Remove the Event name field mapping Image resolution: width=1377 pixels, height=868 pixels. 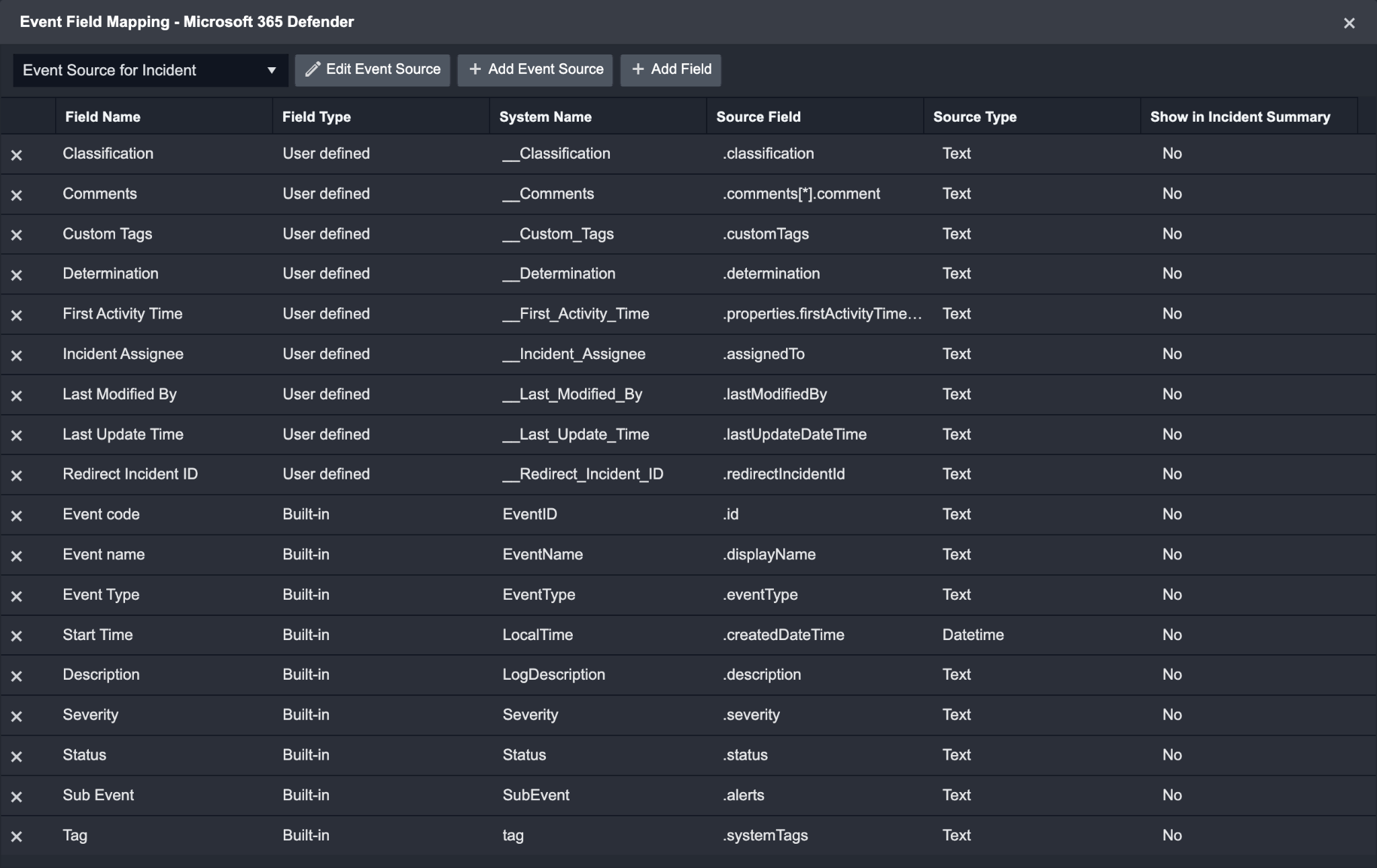[17, 556]
